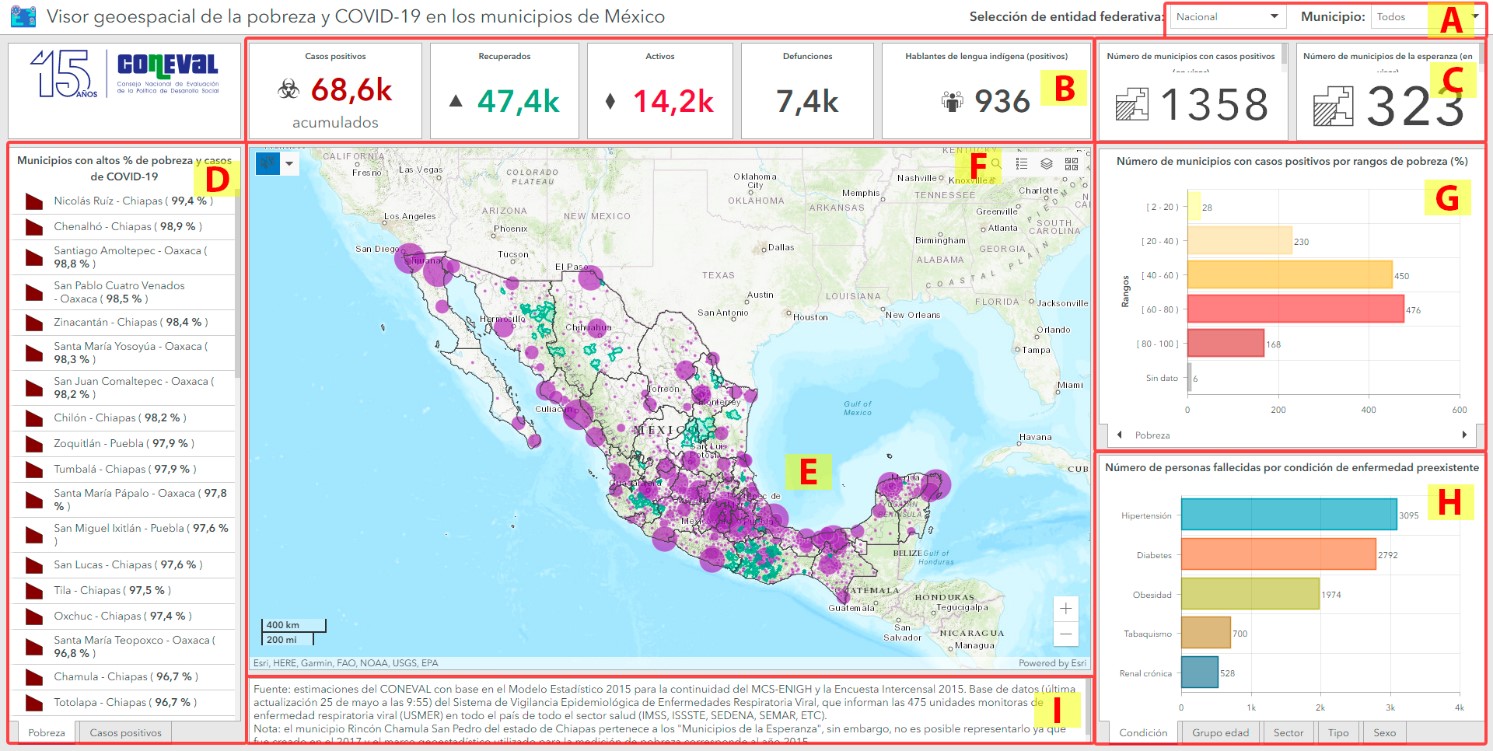Switch to the Grupo edad tab
The width and height of the screenshot is (1493, 751).
click(x=1220, y=733)
